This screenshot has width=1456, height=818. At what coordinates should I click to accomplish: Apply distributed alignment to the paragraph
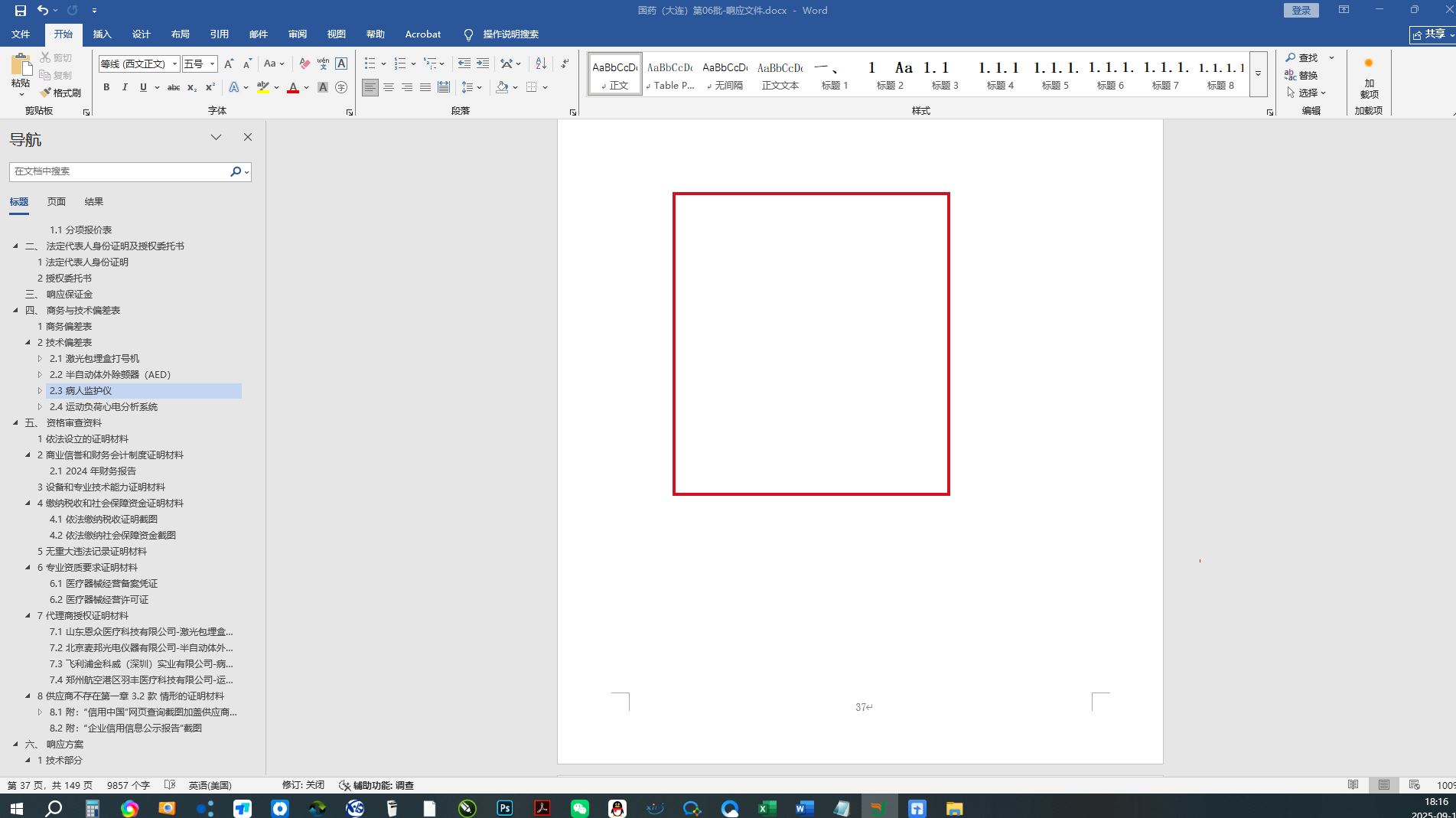click(443, 87)
